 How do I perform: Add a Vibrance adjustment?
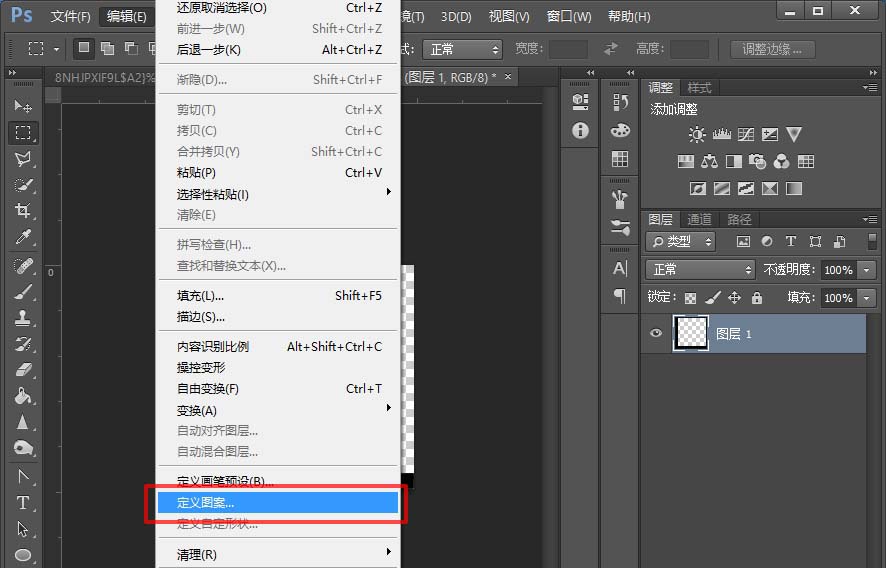point(794,135)
